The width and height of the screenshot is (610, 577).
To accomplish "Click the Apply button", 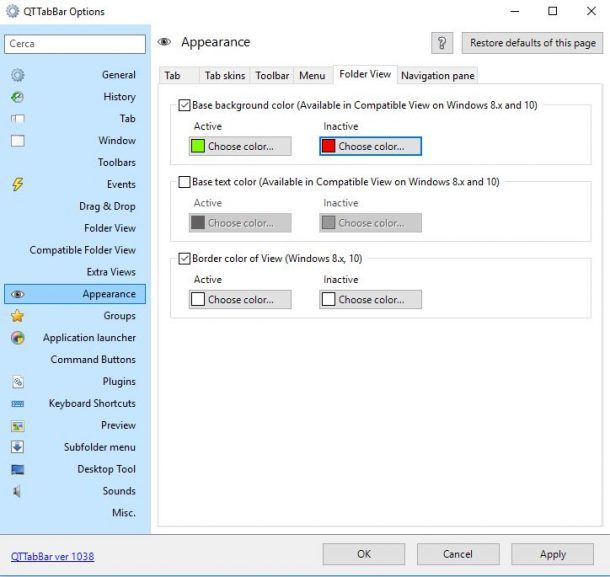I will point(552,554).
